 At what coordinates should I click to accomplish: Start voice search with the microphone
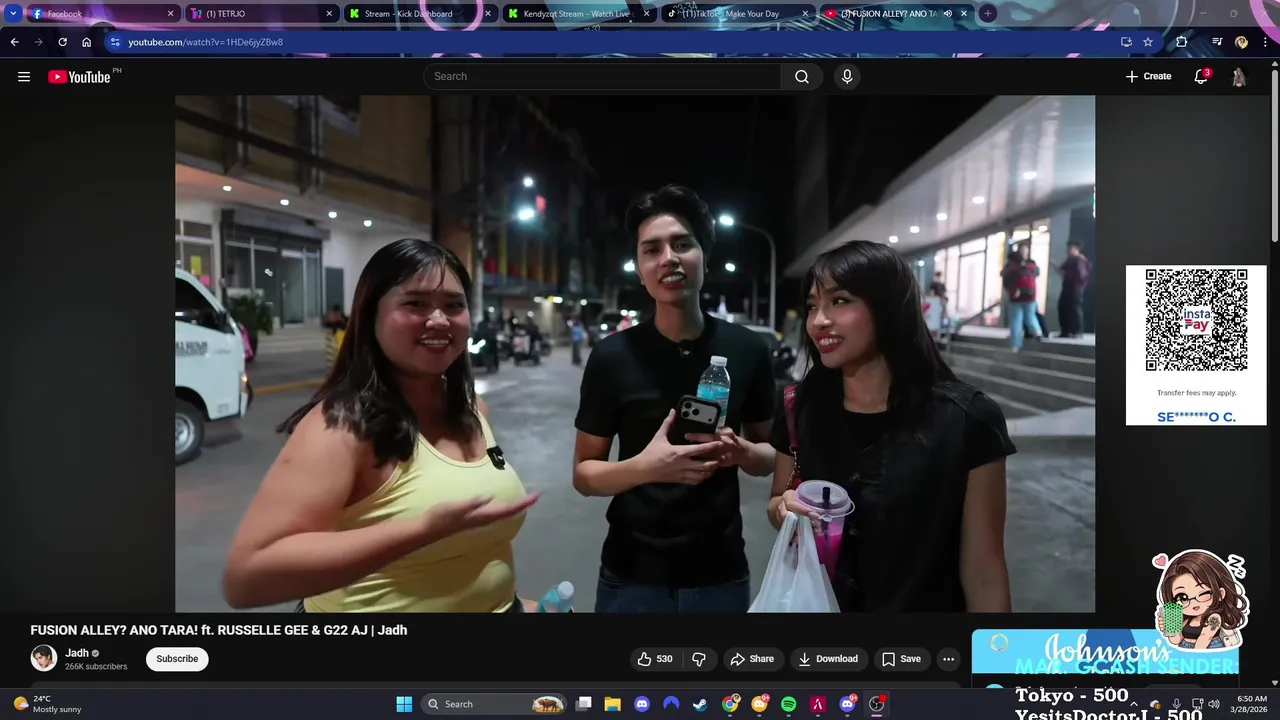tap(847, 76)
